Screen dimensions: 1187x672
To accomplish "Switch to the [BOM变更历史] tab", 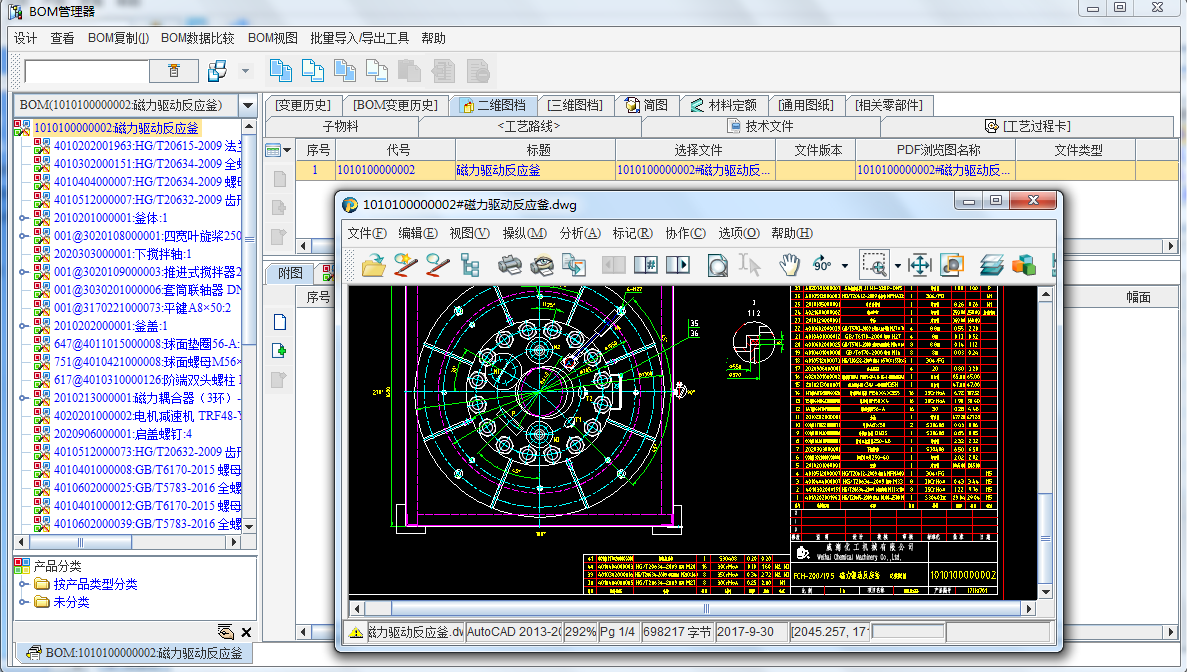I will pyautogui.click(x=396, y=105).
